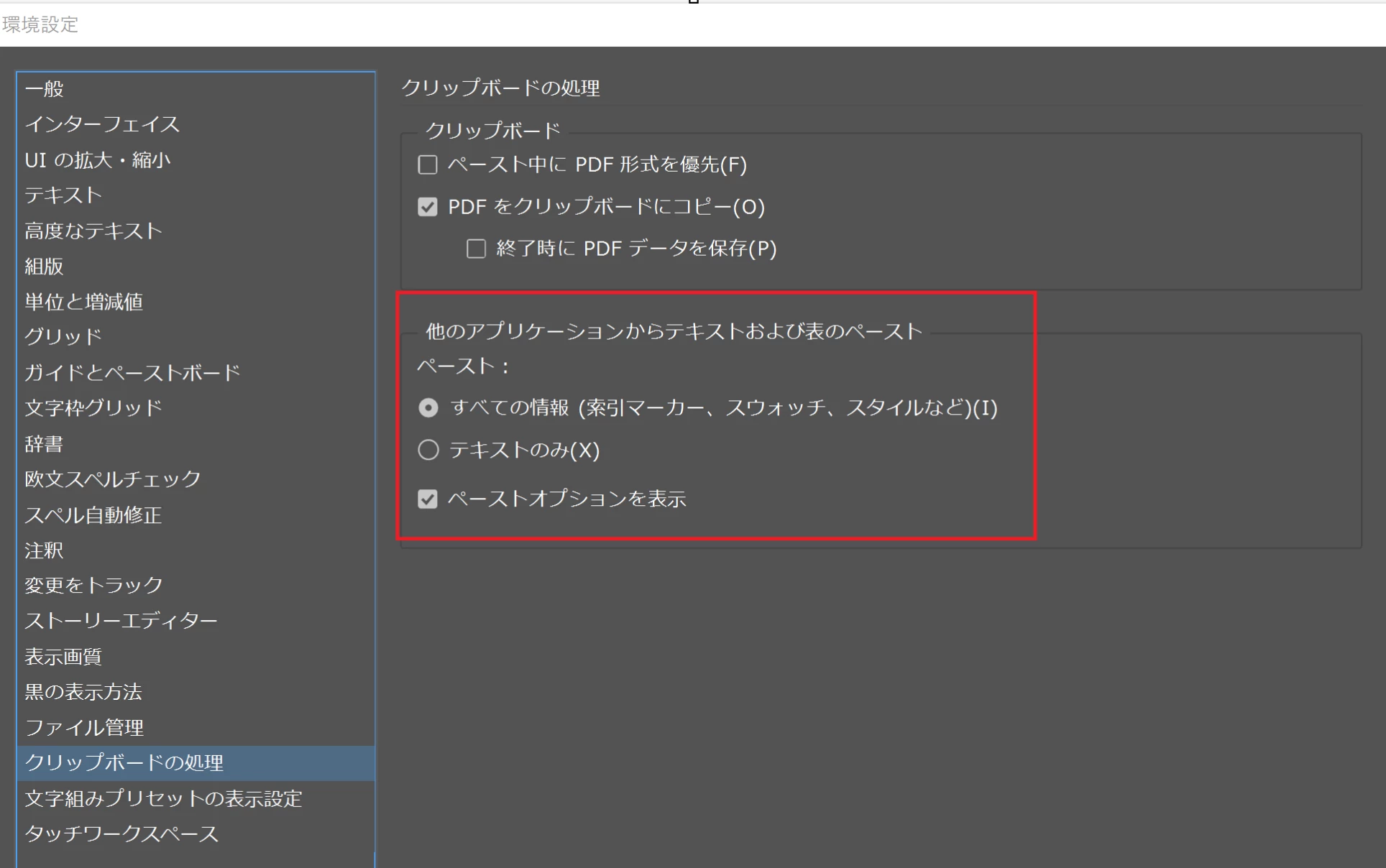Viewport: 1386px width, 868px height.
Task: Switch to '組版' category
Action: 45,267
